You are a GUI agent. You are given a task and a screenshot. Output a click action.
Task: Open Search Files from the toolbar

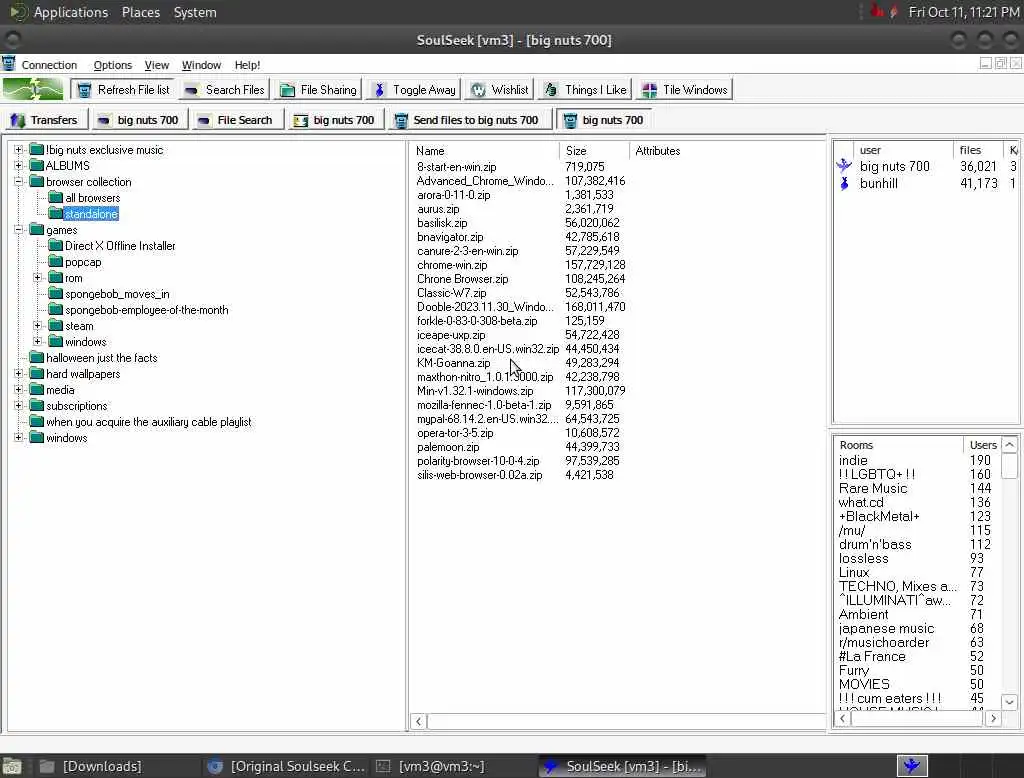tap(224, 89)
